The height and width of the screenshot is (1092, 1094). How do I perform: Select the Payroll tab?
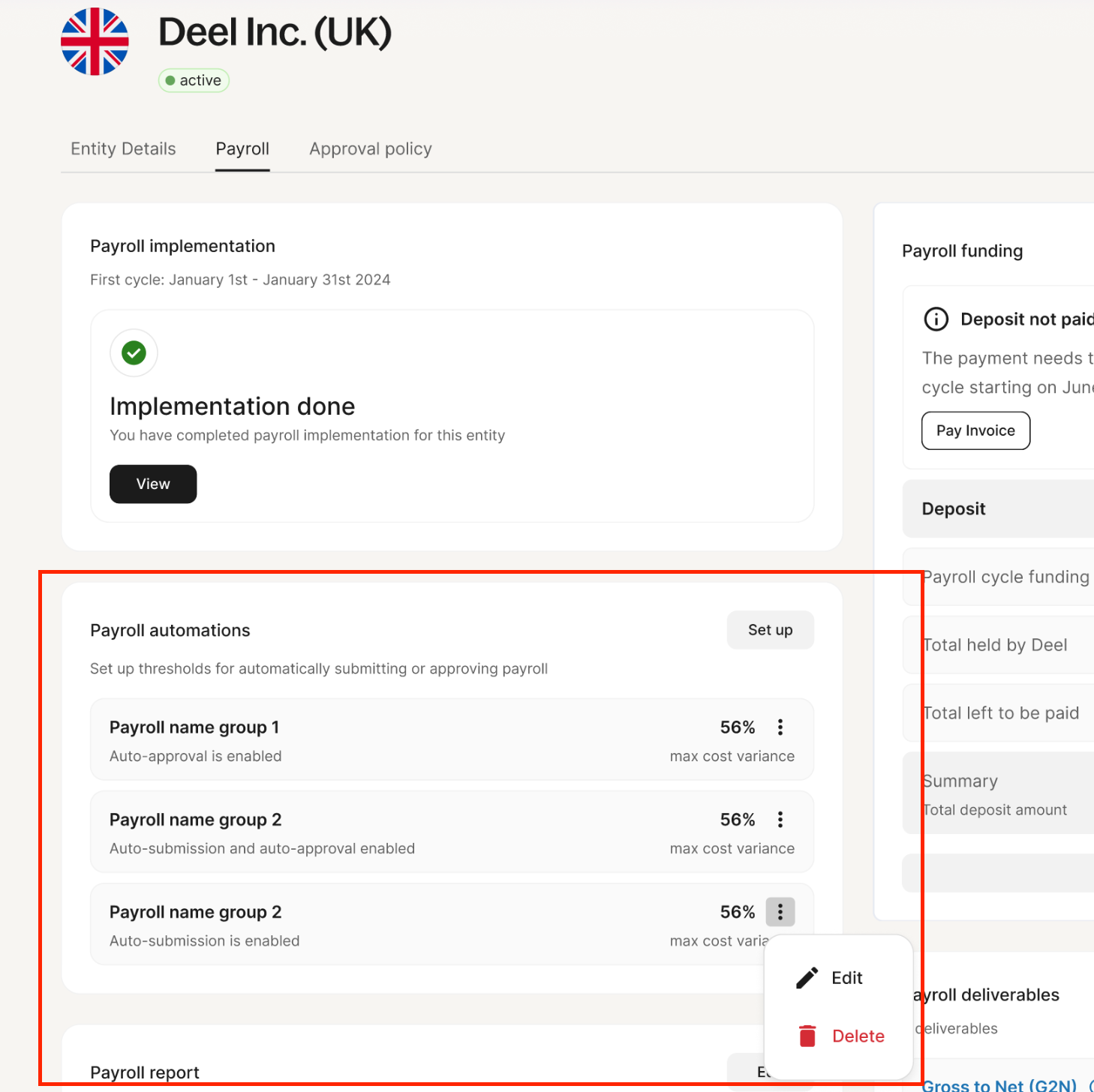(x=242, y=149)
